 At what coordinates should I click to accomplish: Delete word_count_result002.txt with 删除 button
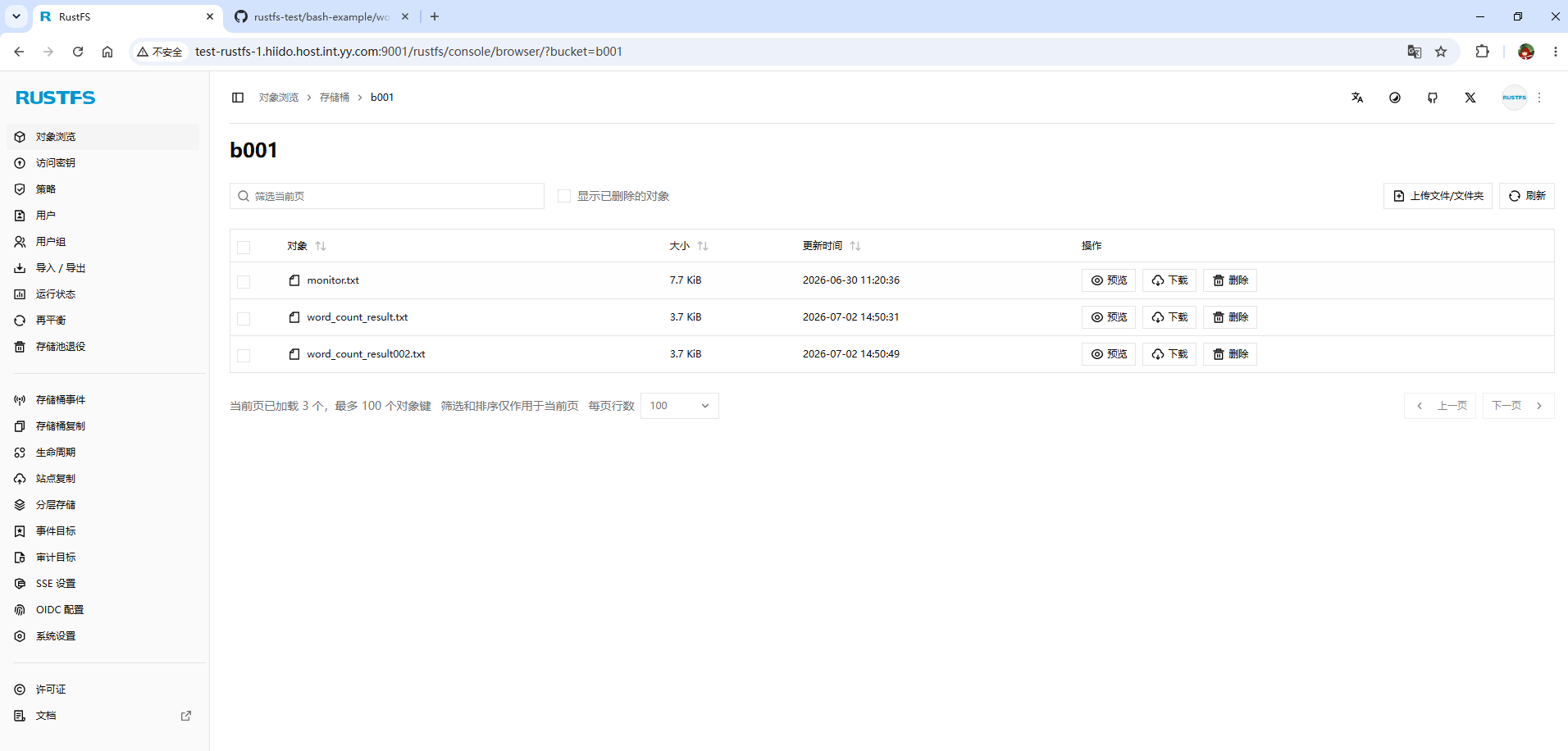(1230, 354)
